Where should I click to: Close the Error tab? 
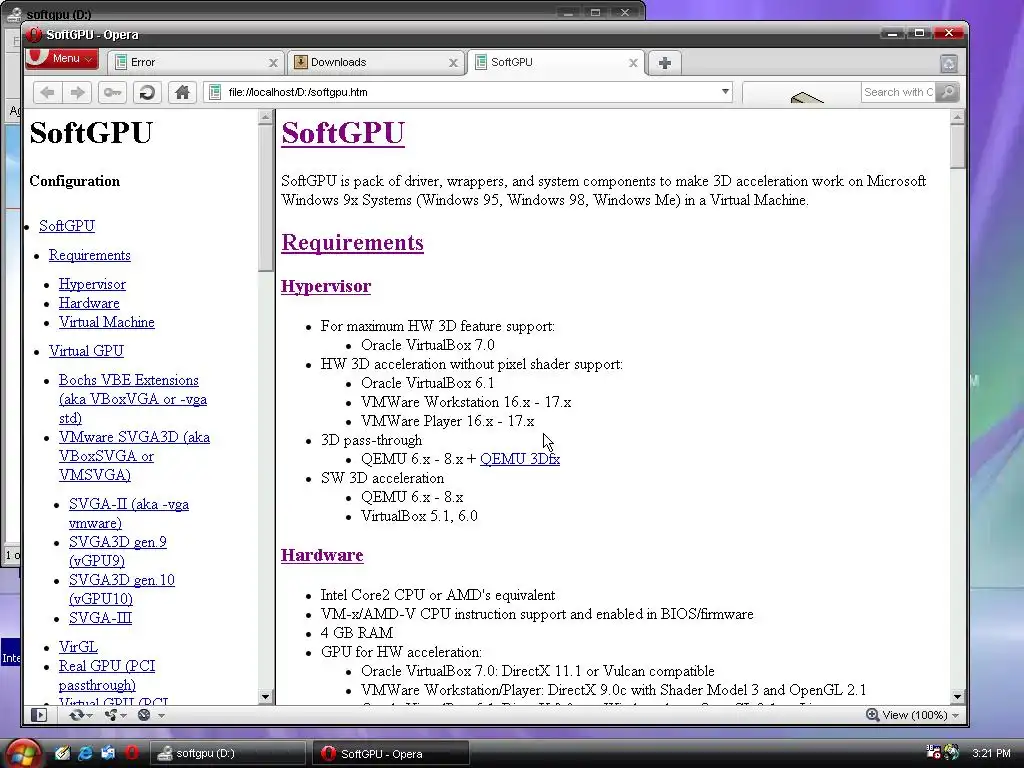[x=273, y=63]
